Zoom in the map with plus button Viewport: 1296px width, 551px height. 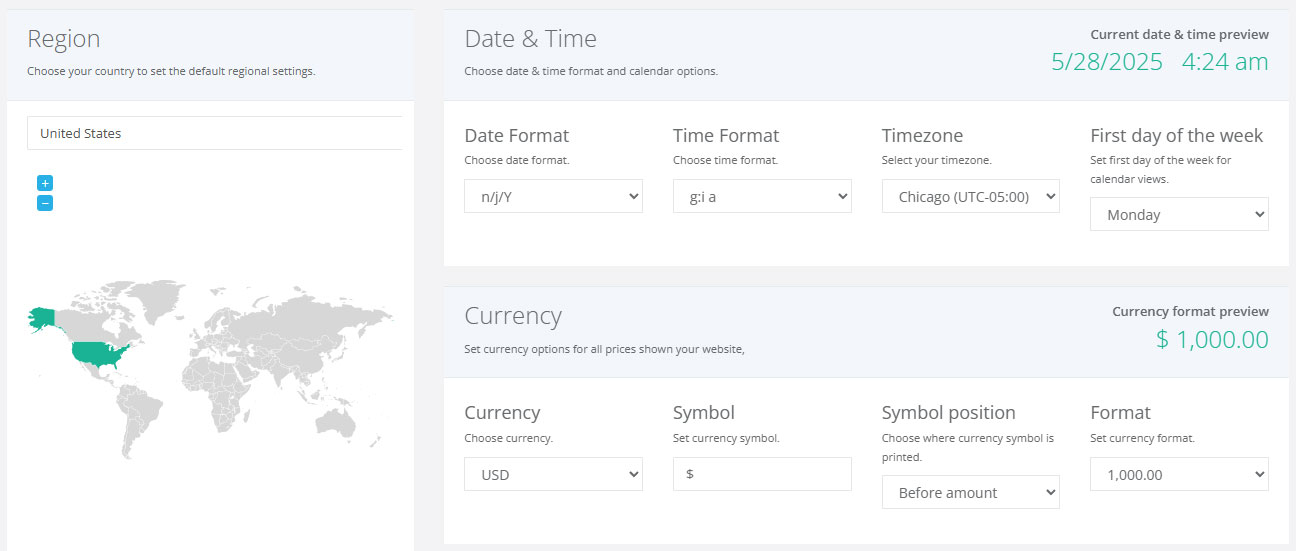point(45,183)
